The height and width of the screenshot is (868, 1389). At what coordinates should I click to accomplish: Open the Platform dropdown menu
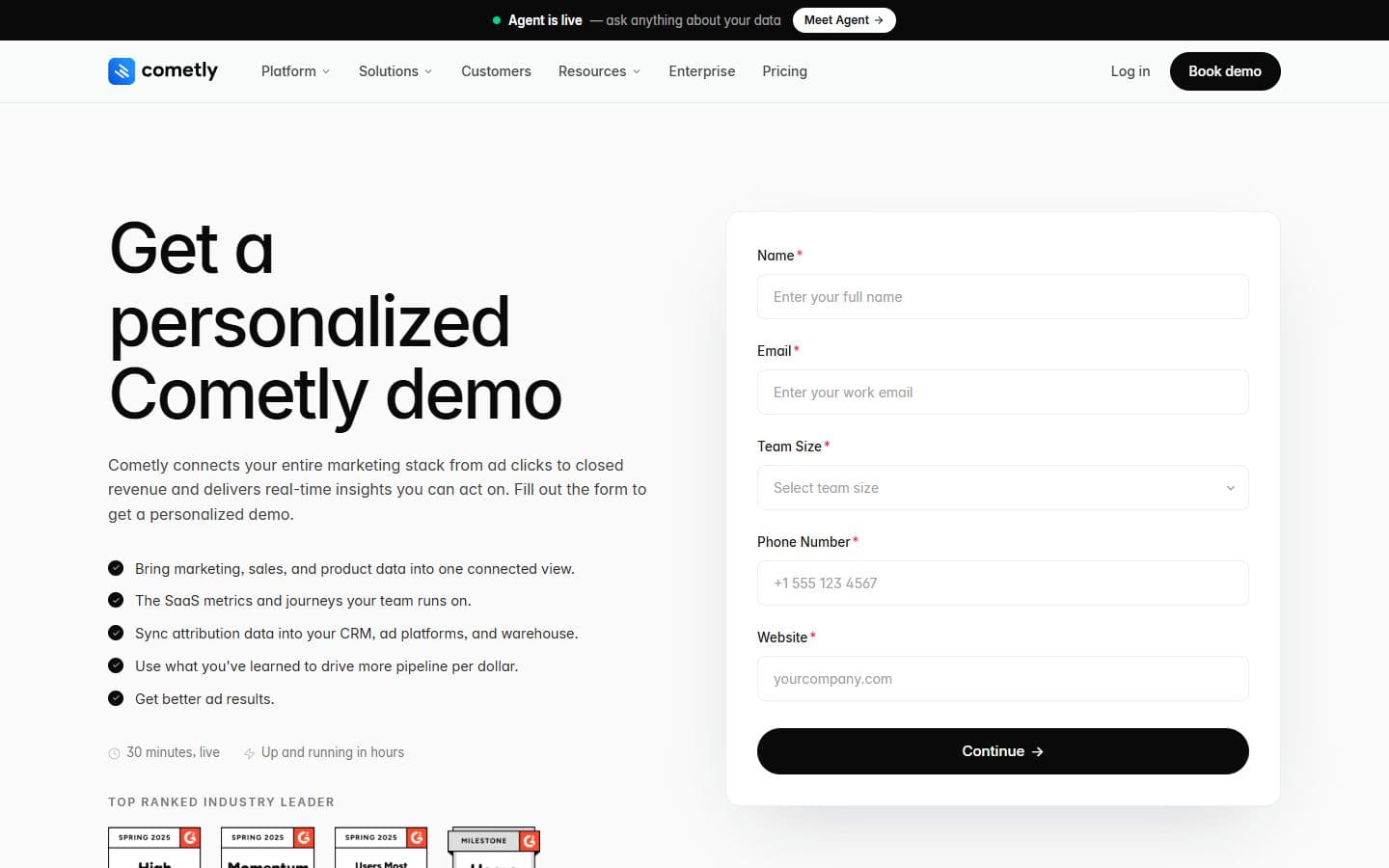point(295,71)
